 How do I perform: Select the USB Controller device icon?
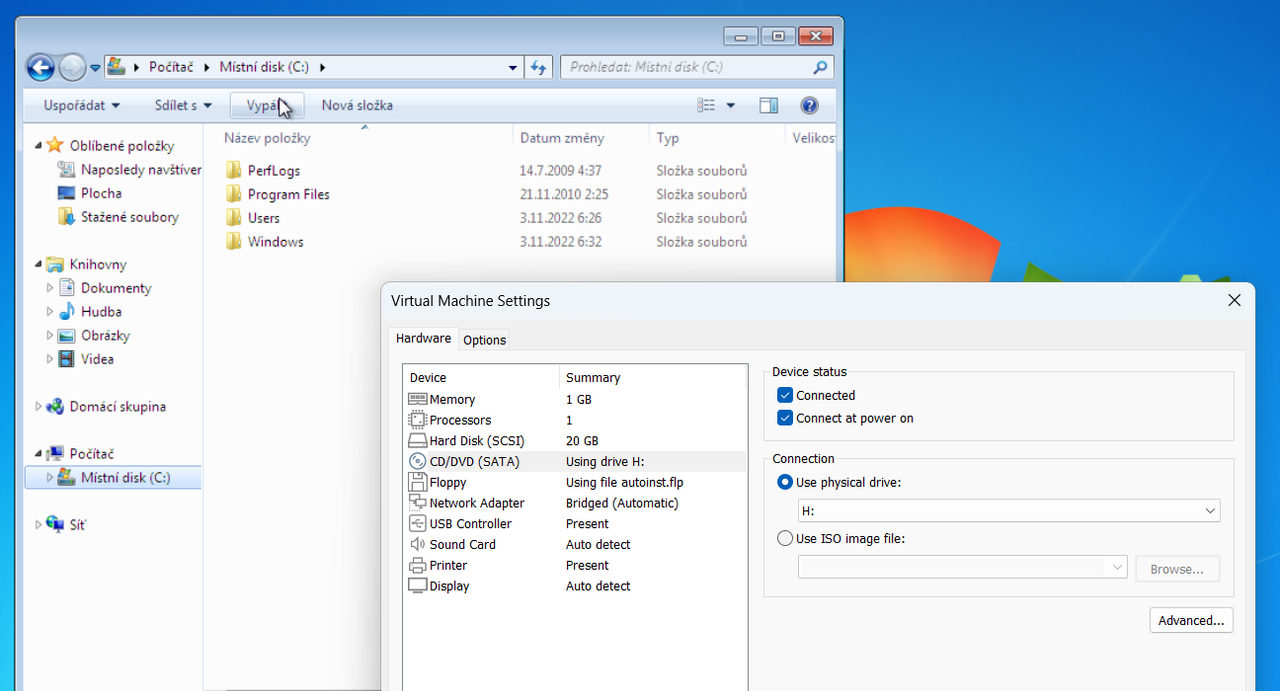[x=418, y=524]
